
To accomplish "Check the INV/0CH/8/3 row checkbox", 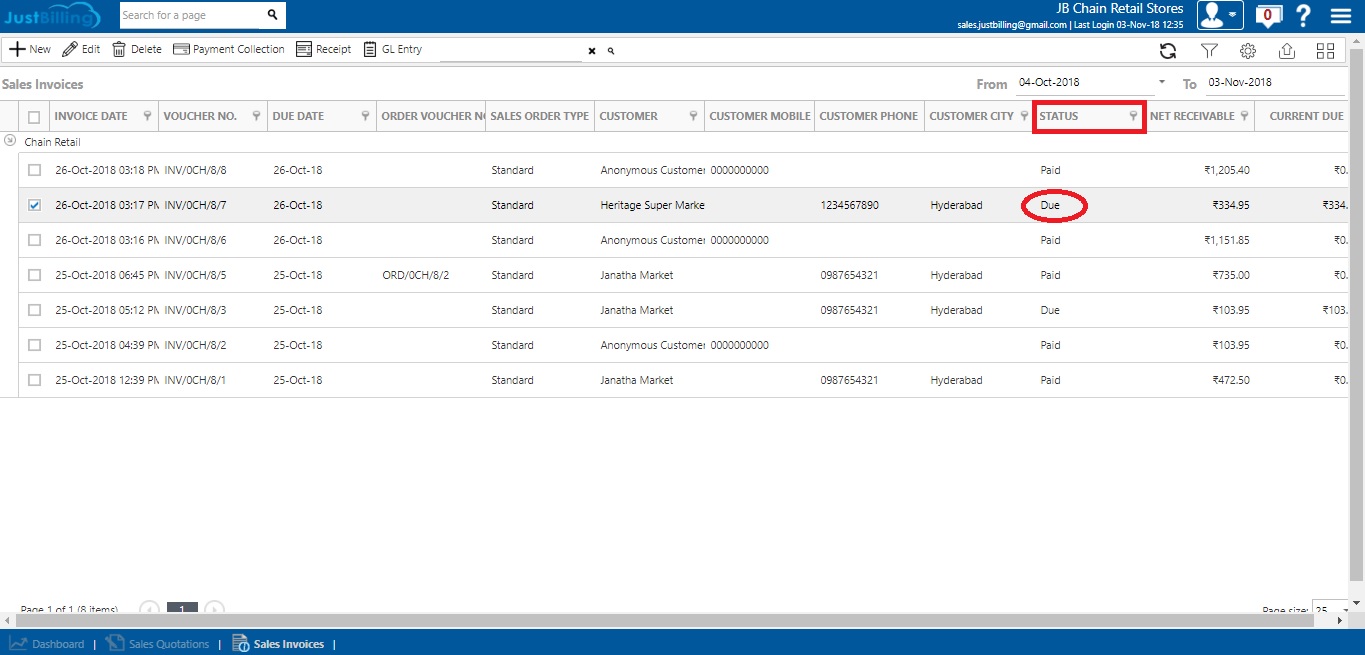I will click(x=34, y=310).
